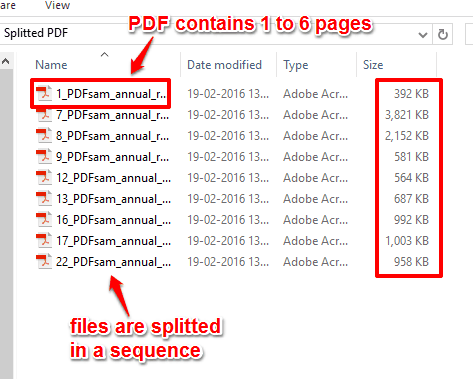Screen dimensions: 473x379
Task: Select the file named 13_PDFsam_annual_...
Action: [113, 199]
